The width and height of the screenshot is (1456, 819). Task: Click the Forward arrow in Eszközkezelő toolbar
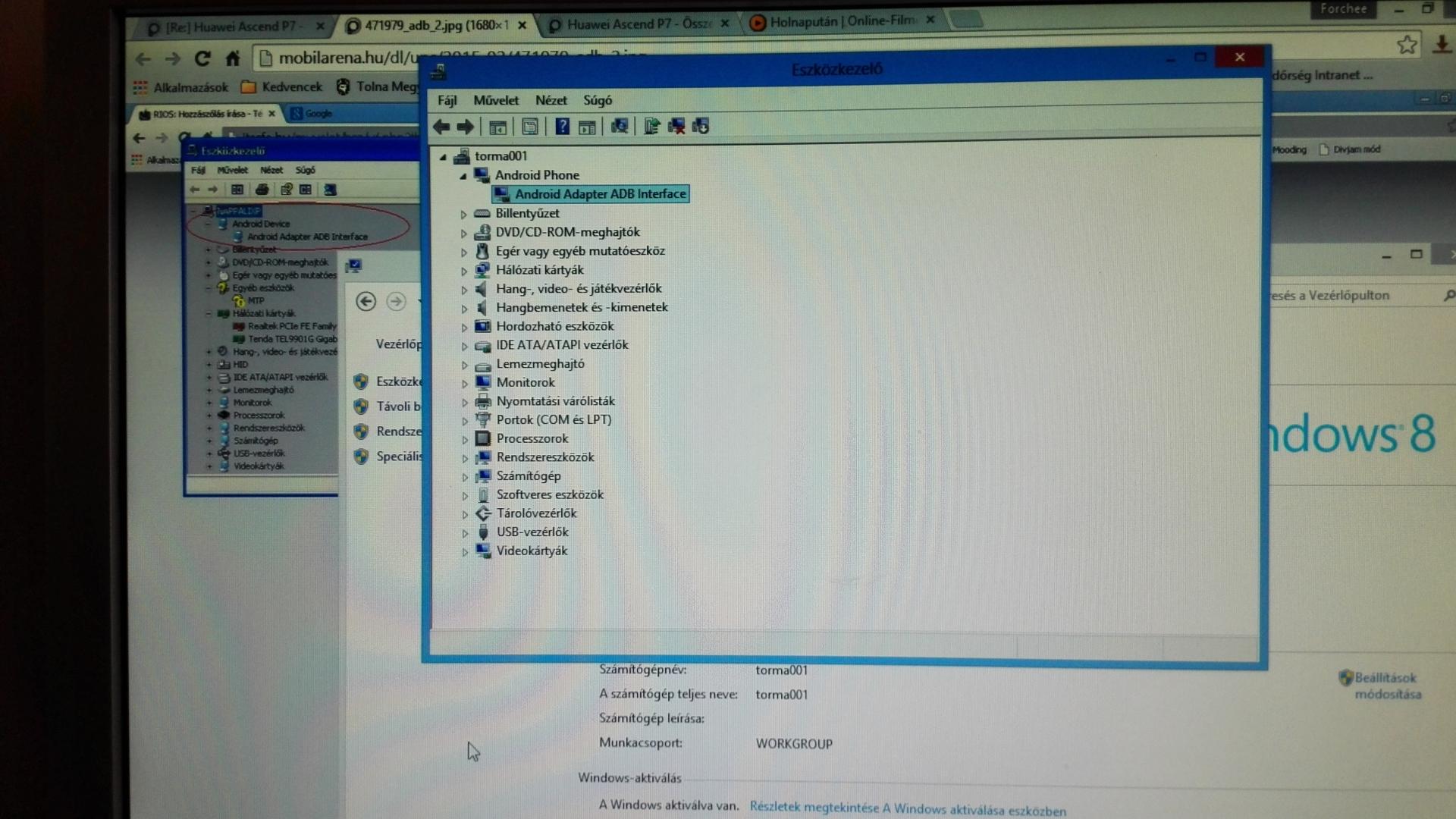466,127
